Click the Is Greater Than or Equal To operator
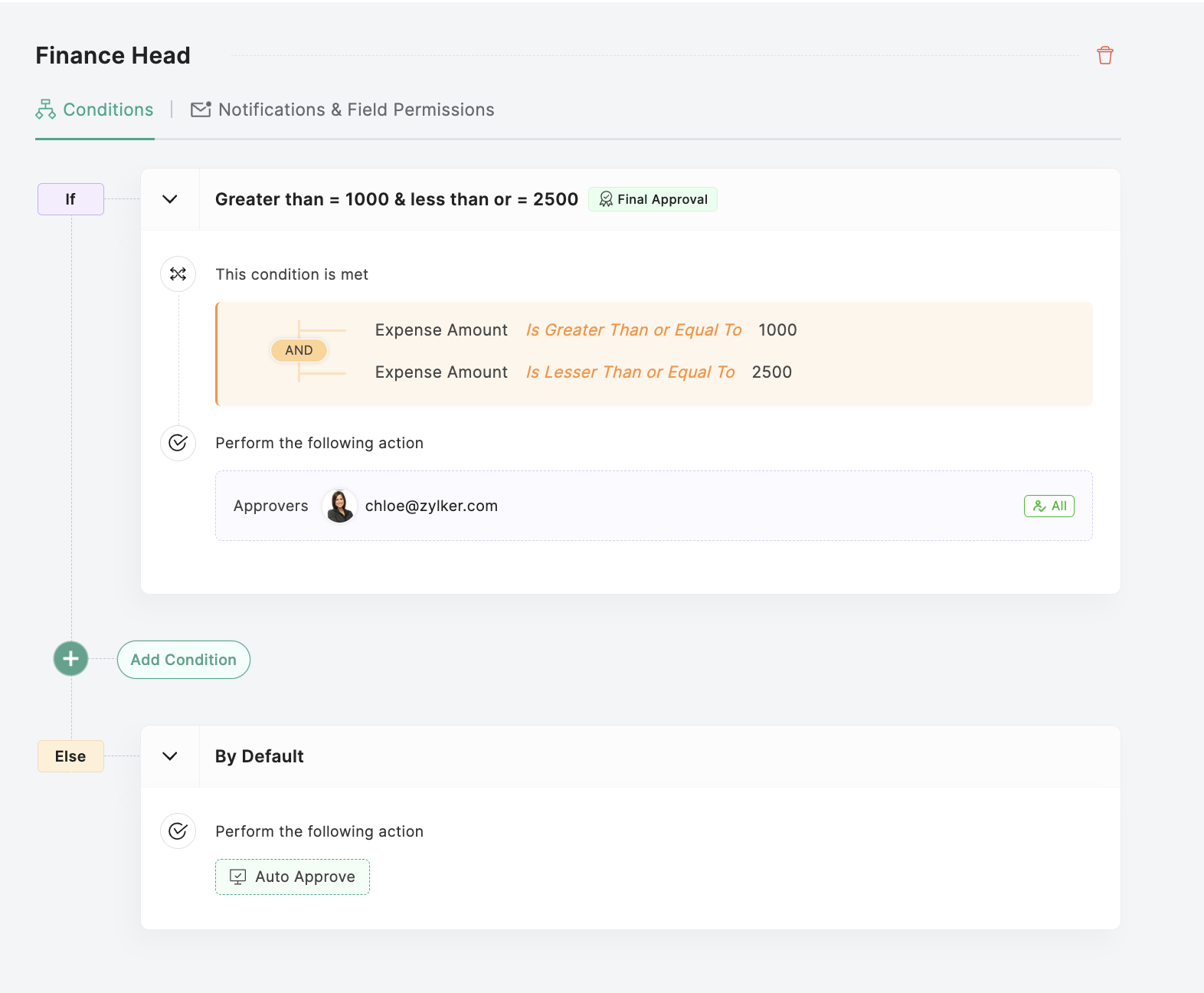 tap(633, 330)
